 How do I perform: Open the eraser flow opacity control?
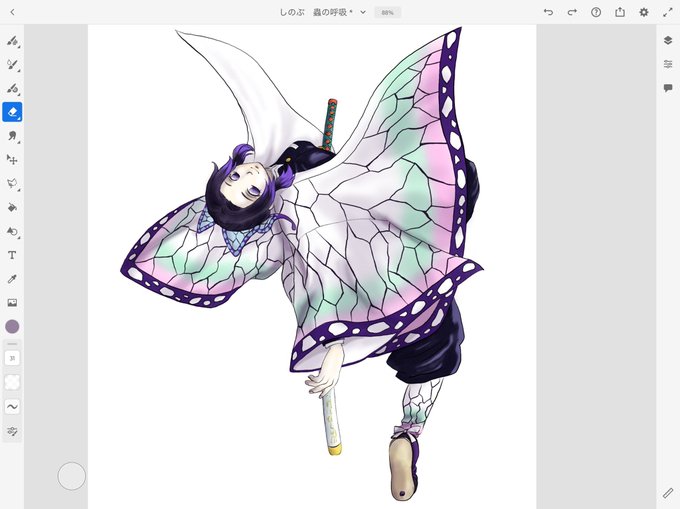(x=12, y=382)
